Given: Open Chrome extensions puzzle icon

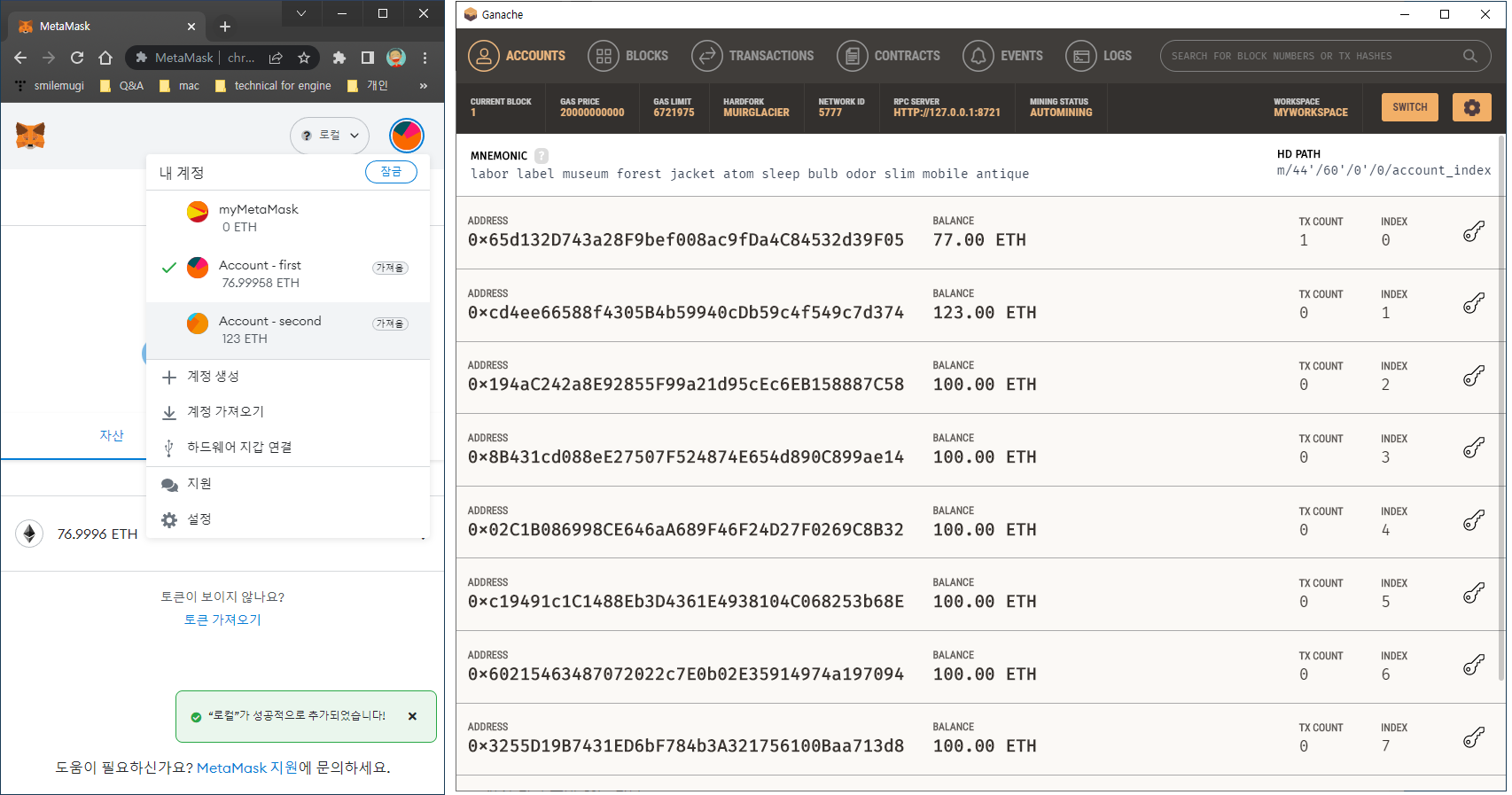Looking at the screenshot, I should [x=339, y=58].
